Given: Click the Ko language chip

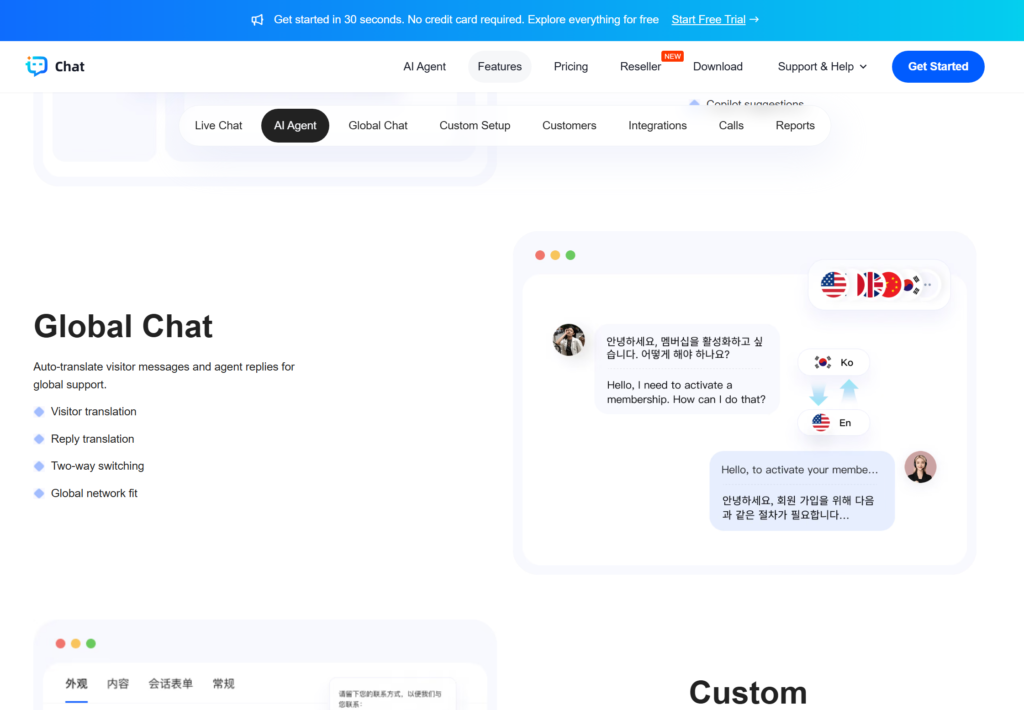Looking at the screenshot, I should point(833,363).
